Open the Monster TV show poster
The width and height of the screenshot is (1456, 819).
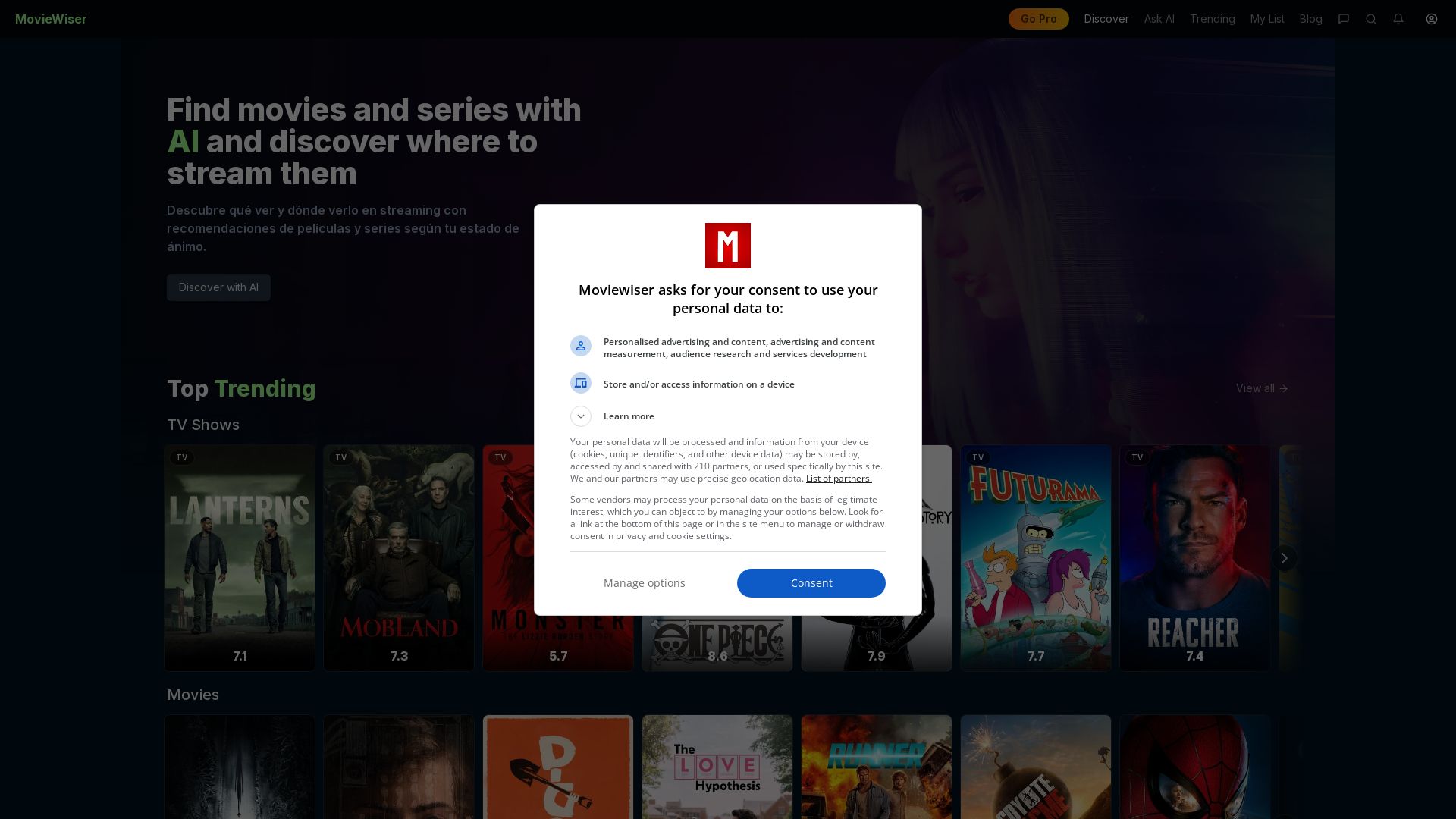coord(508,558)
